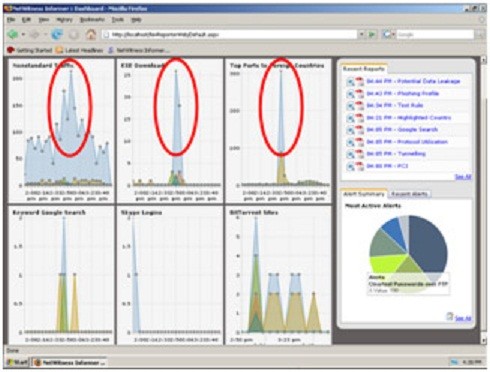Click the Keyword Google Search chart title

[x=49, y=213]
